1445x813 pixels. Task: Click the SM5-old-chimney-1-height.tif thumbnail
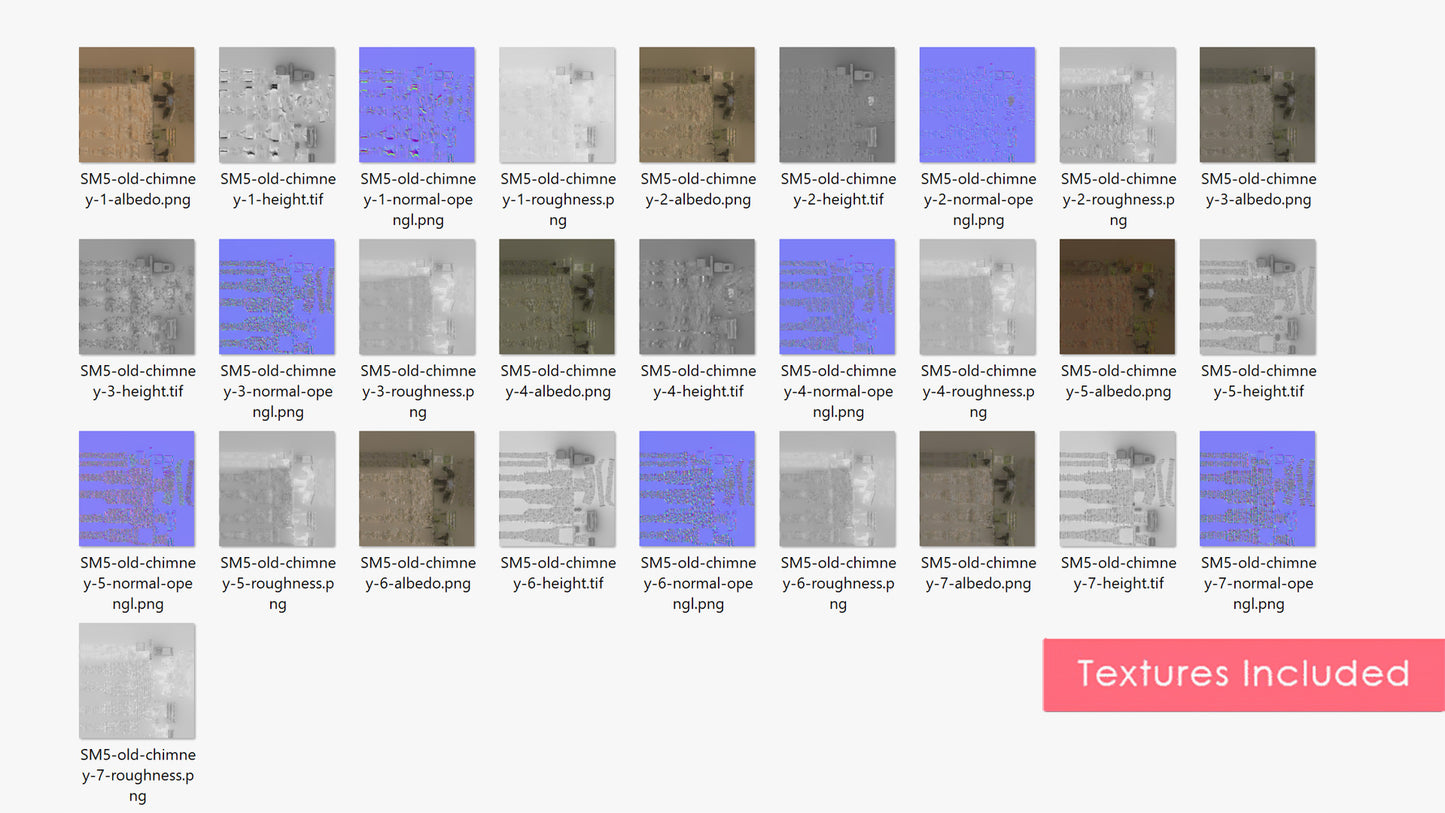point(277,105)
